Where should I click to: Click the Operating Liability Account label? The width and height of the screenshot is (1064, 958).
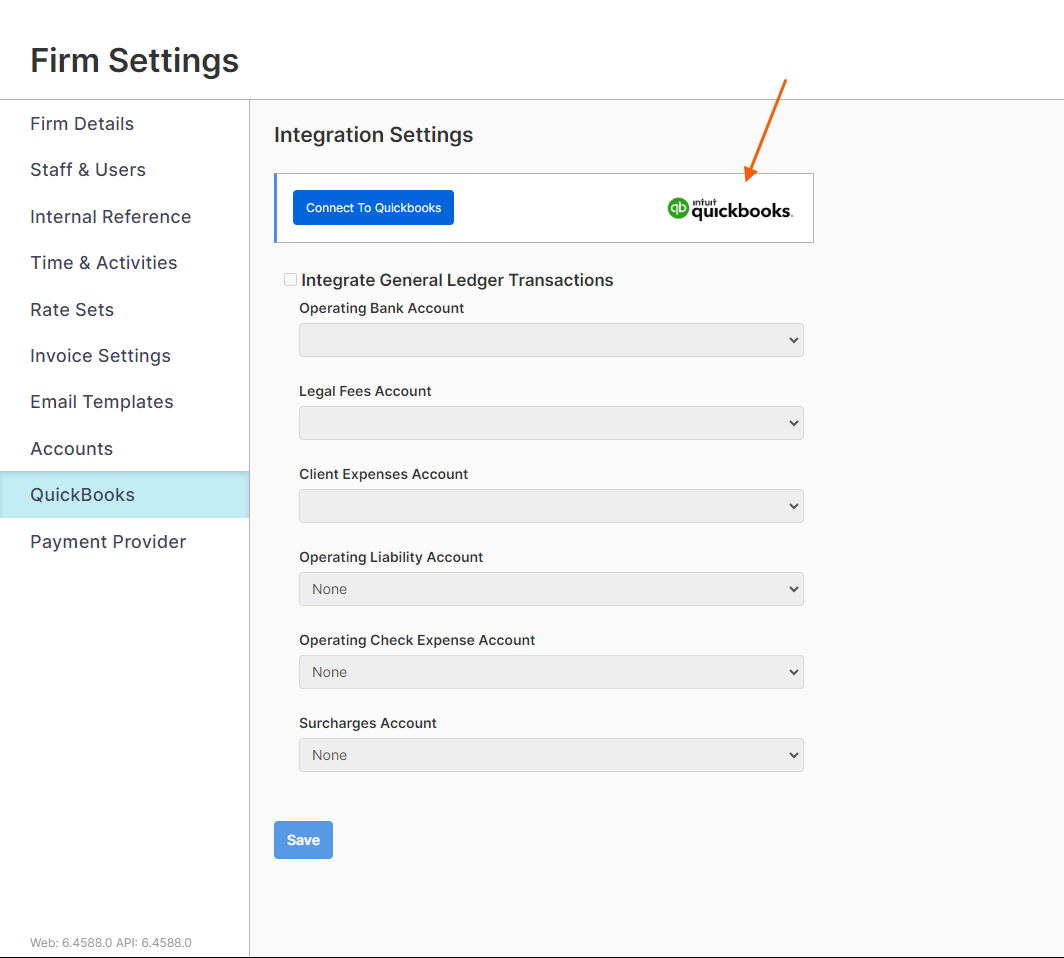[391, 557]
